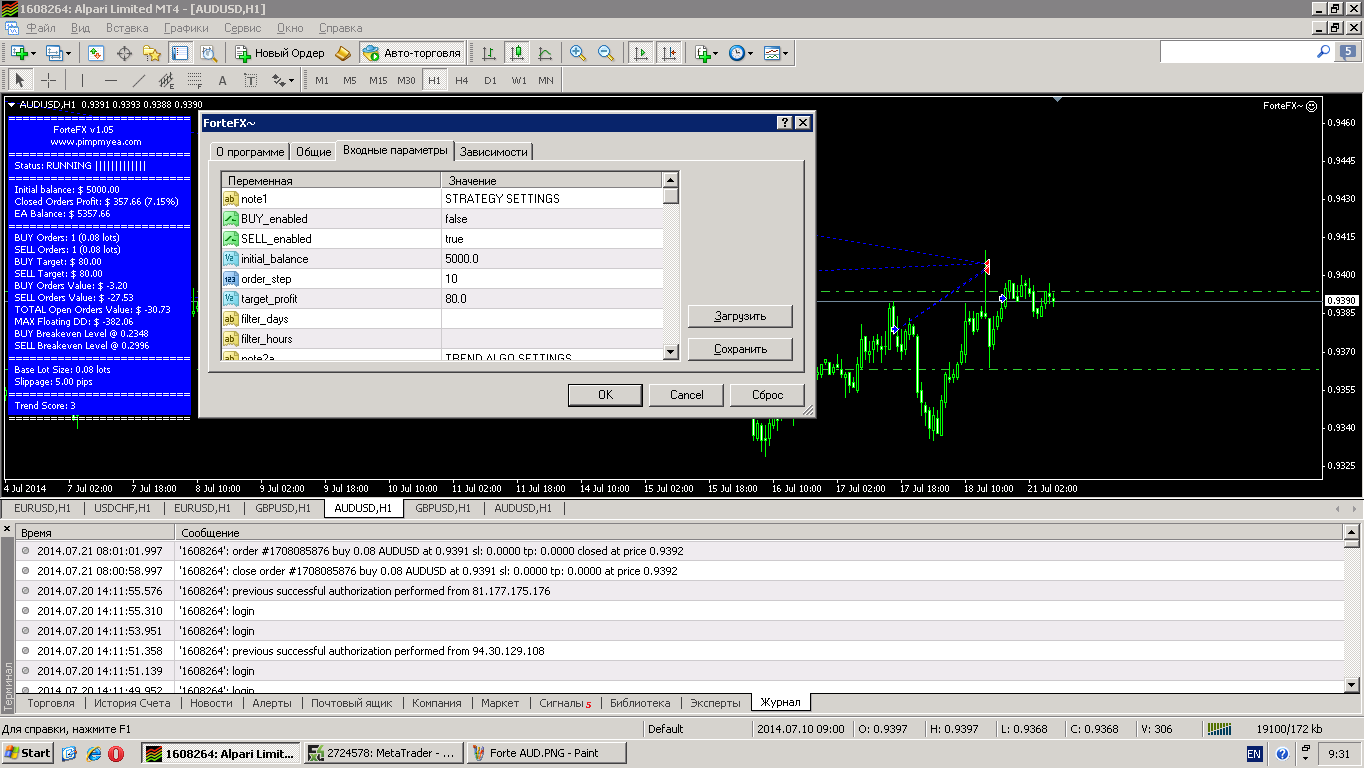Select the target_profit value field
The image size is (1364, 768).
coord(551,299)
